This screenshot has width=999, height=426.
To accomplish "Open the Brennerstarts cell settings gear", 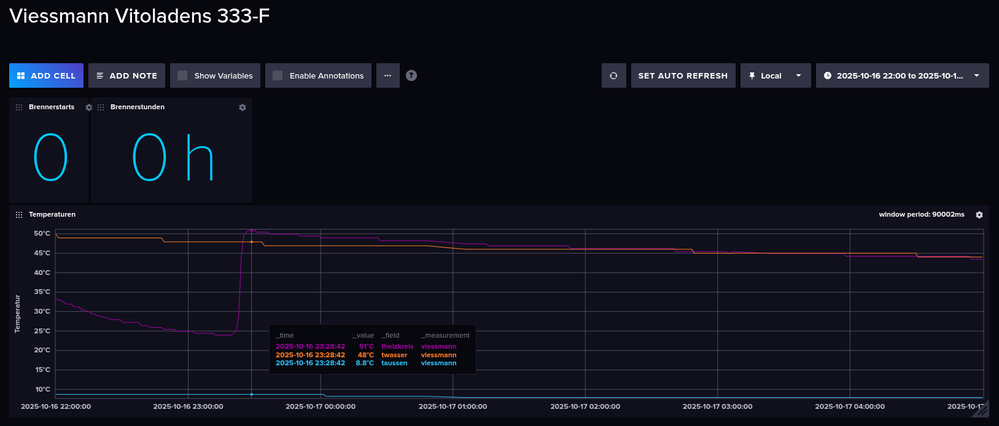I will (89, 107).
